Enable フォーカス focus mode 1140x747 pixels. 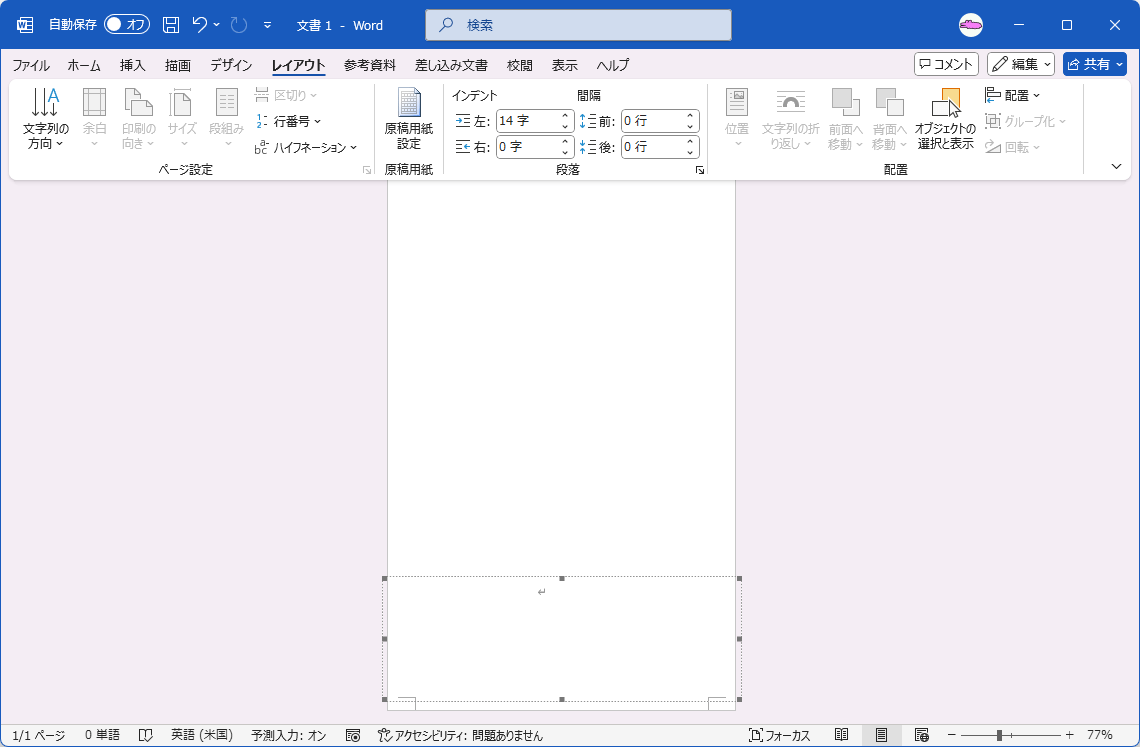click(779, 735)
